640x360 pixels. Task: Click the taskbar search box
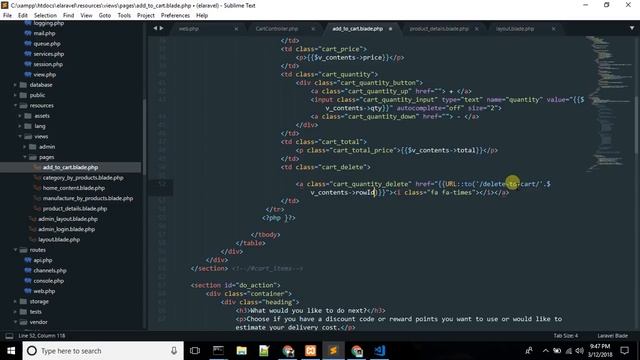(x=103, y=351)
